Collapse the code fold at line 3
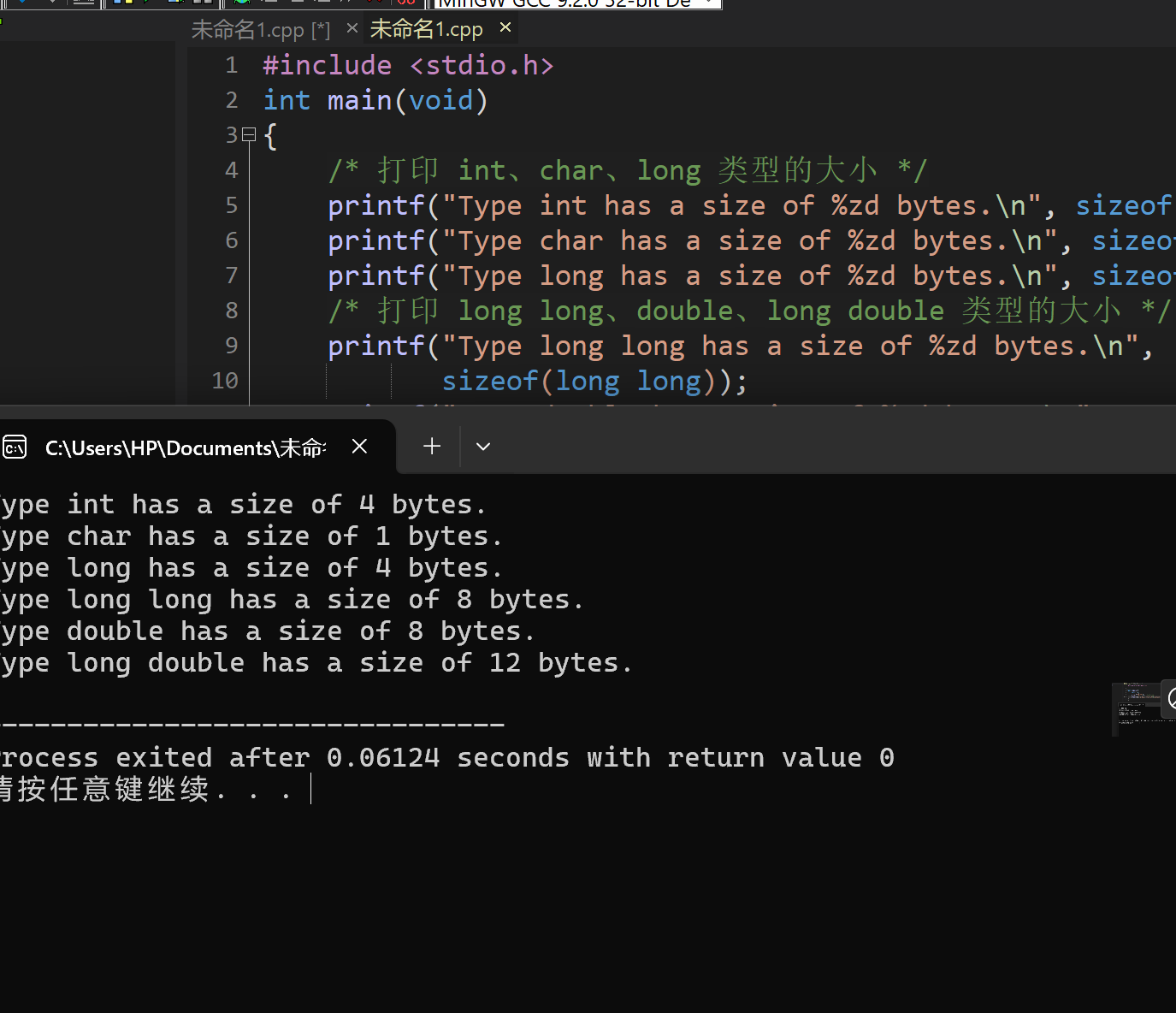 click(249, 134)
